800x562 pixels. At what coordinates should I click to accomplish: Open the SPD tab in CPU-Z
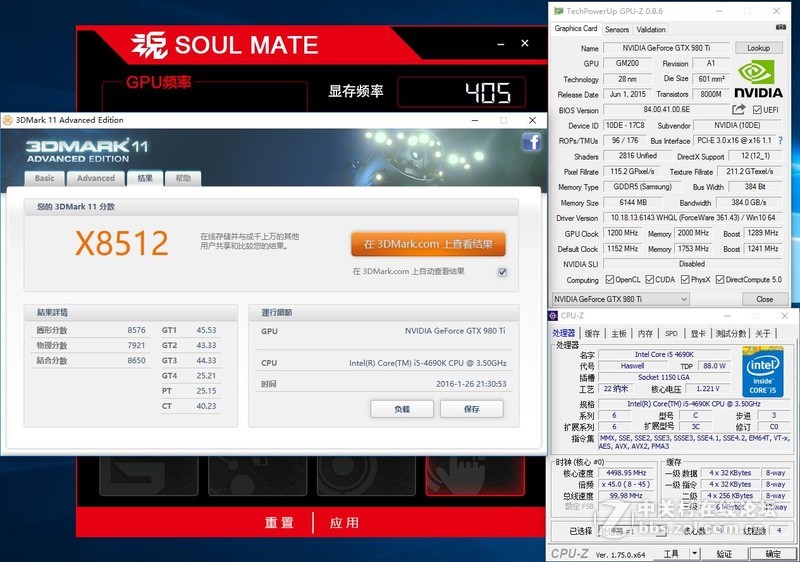tap(671, 334)
